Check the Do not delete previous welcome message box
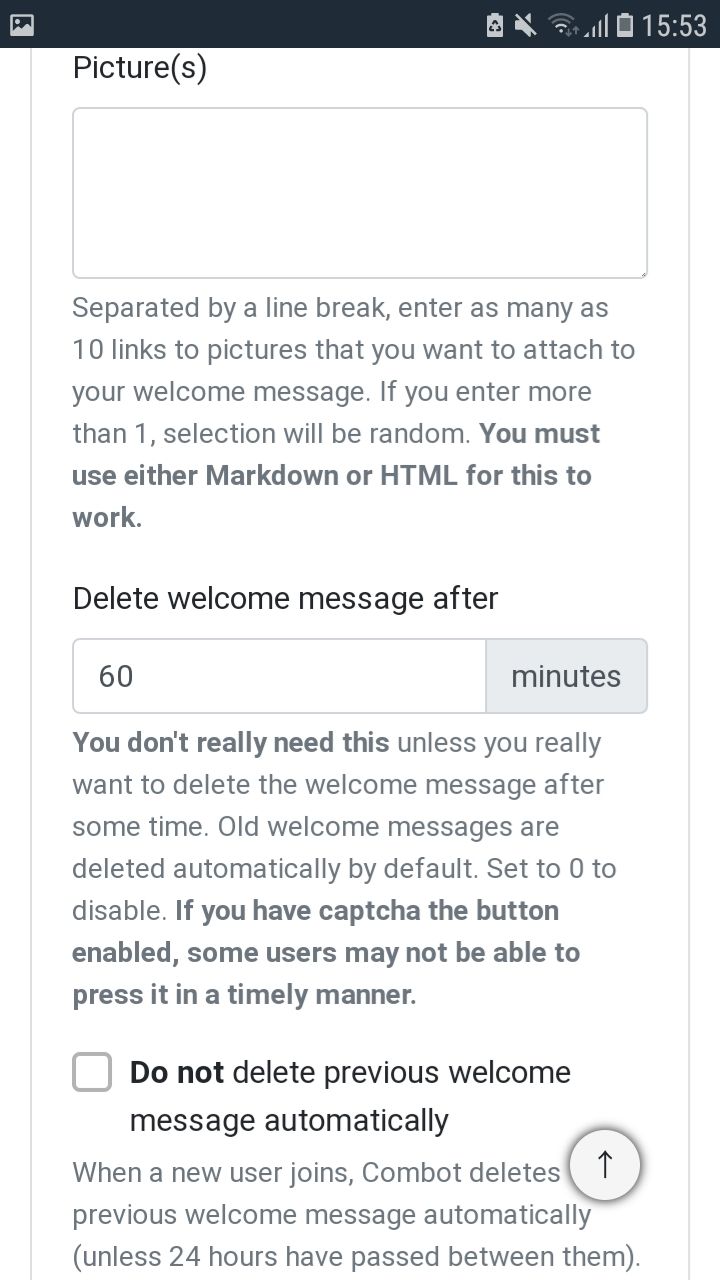720x1280 pixels. click(x=92, y=1072)
